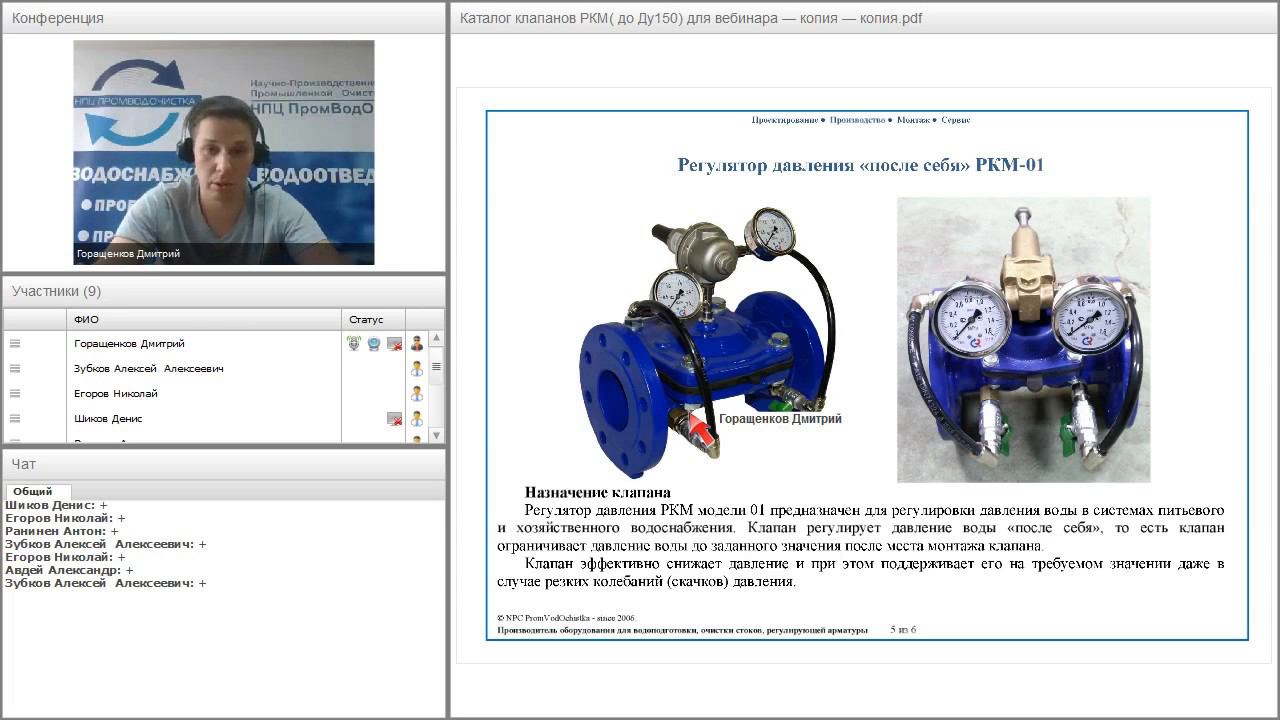1280x720 pixels.
Task: Click the presenter avatar icon for Горащенков Дмитрий
Action: pyautogui.click(x=417, y=343)
